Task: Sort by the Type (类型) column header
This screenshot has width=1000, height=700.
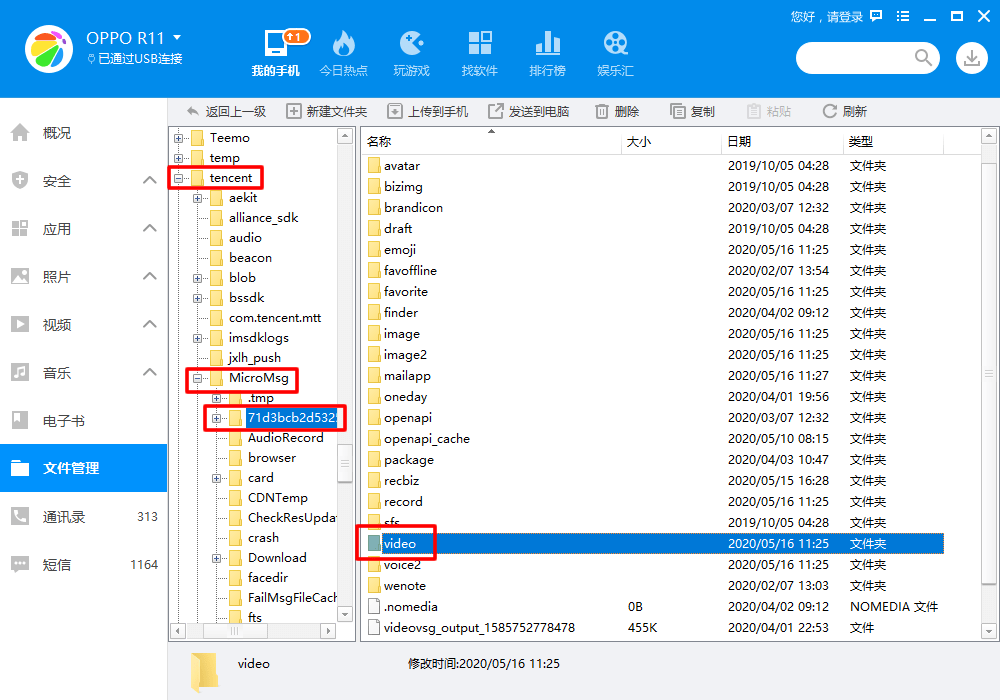Action: pyautogui.click(x=894, y=142)
